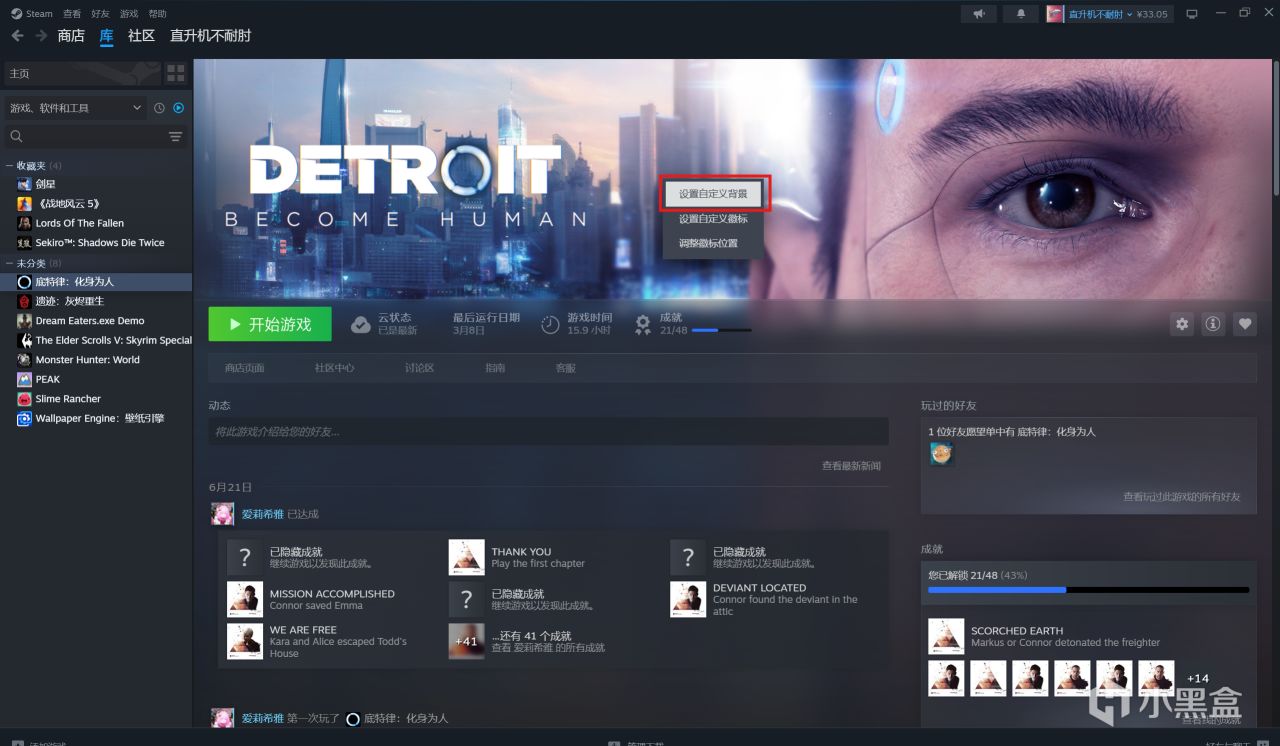Switch library to grid collections view
Image resolution: width=1280 pixels, height=746 pixels.
click(x=176, y=73)
